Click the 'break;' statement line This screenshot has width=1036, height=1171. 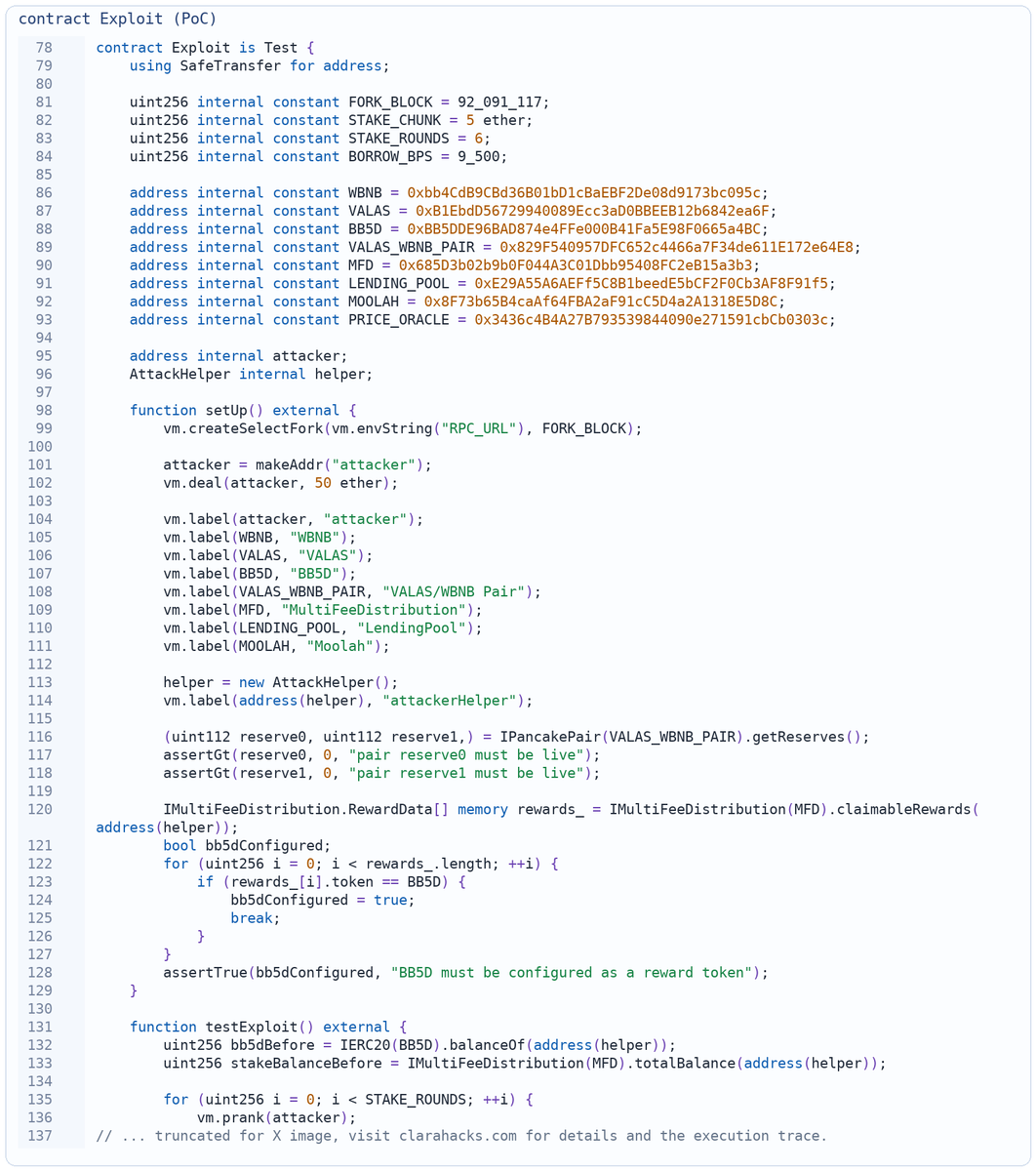(x=256, y=917)
